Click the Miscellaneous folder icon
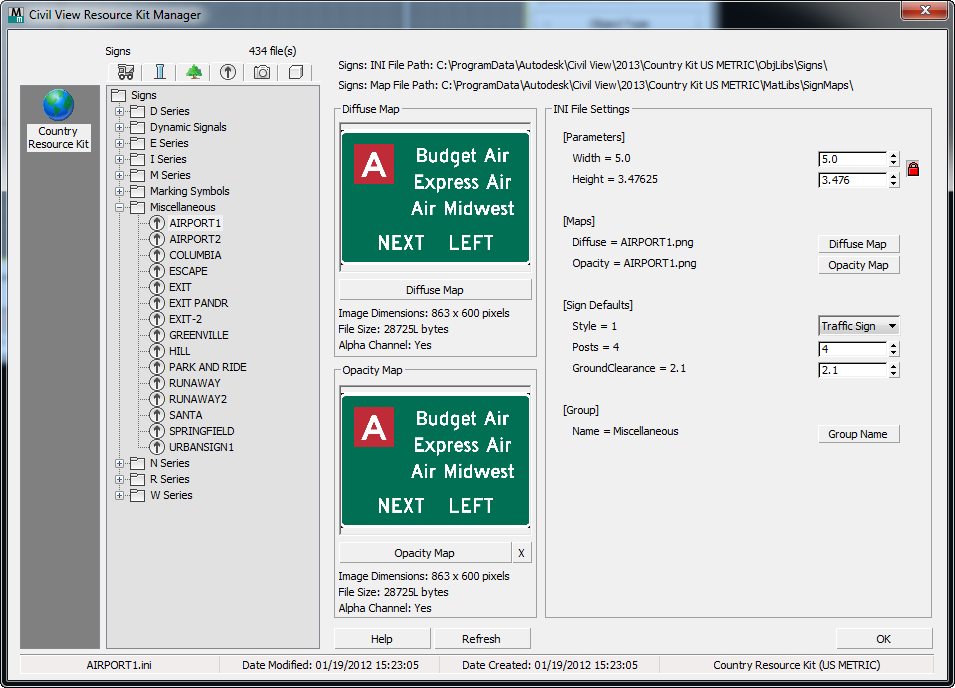Screen dimensions: 955x688 (x=138, y=207)
